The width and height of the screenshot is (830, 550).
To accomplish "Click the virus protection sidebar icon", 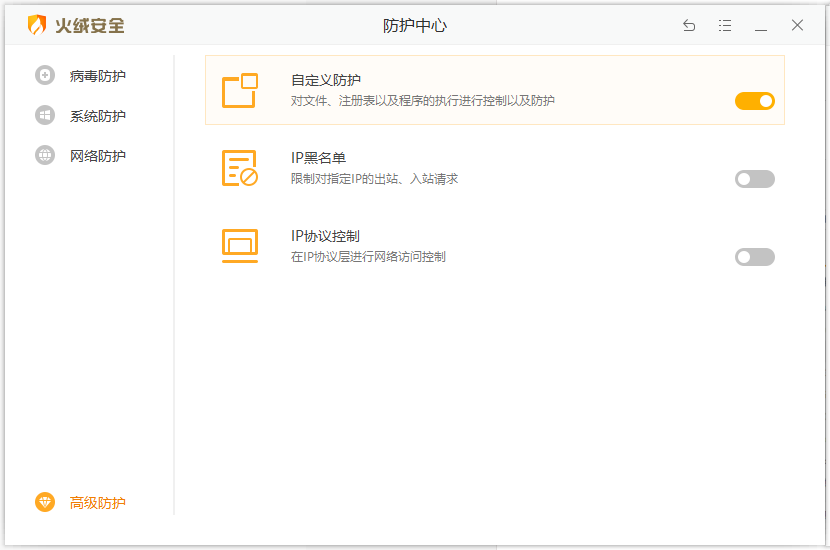I will point(45,76).
